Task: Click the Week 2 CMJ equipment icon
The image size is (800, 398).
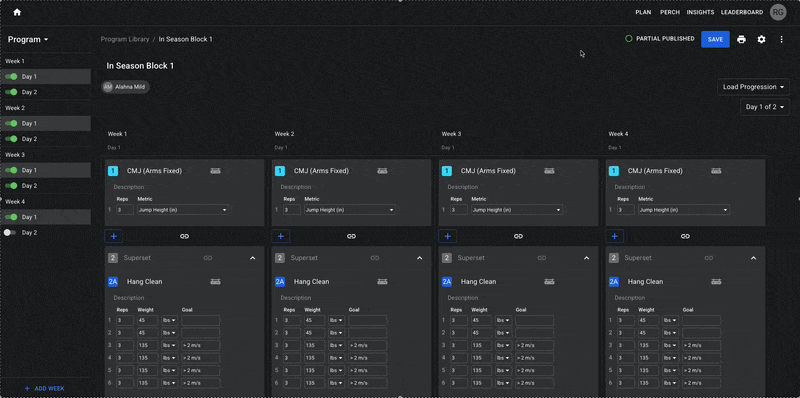Action: (382, 171)
